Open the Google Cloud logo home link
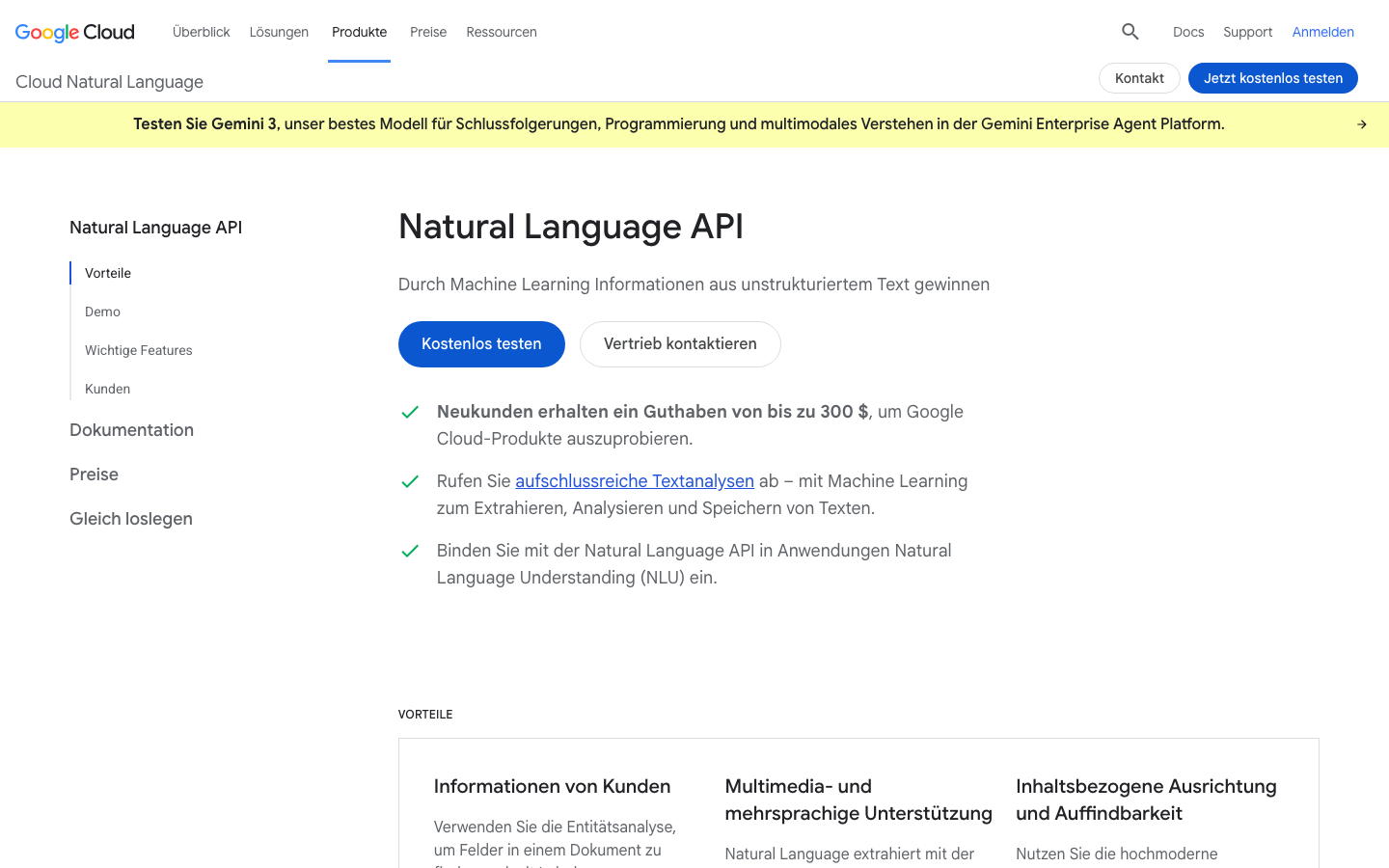Viewport: 1389px width, 868px height. pos(75,32)
